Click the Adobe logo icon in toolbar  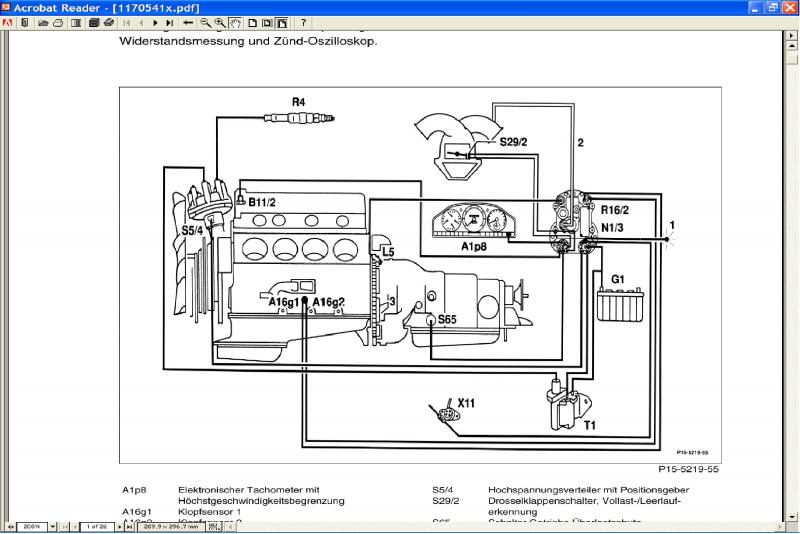[x=7, y=23]
